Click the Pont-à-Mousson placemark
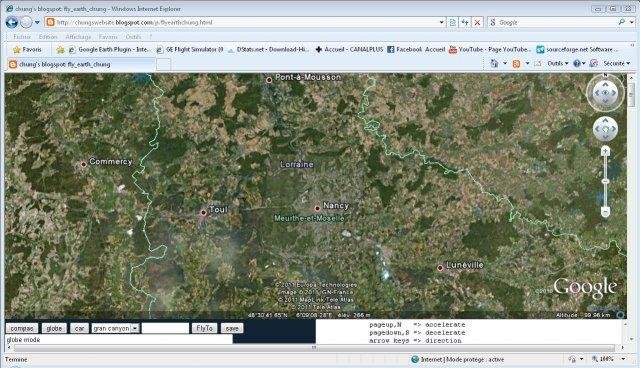 [x=269, y=80]
